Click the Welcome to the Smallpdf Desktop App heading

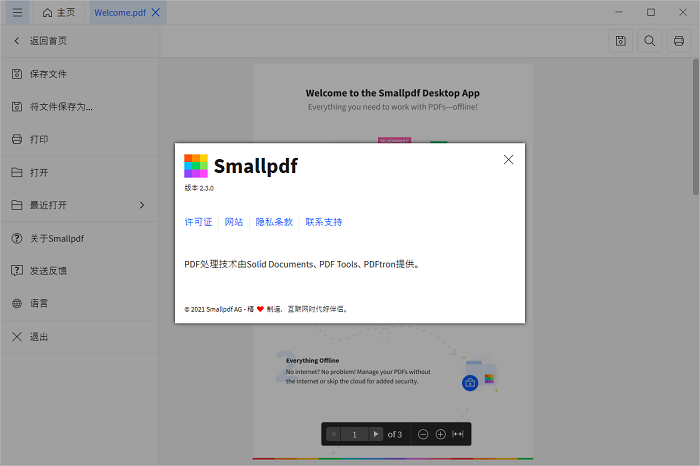tap(392, 93)
